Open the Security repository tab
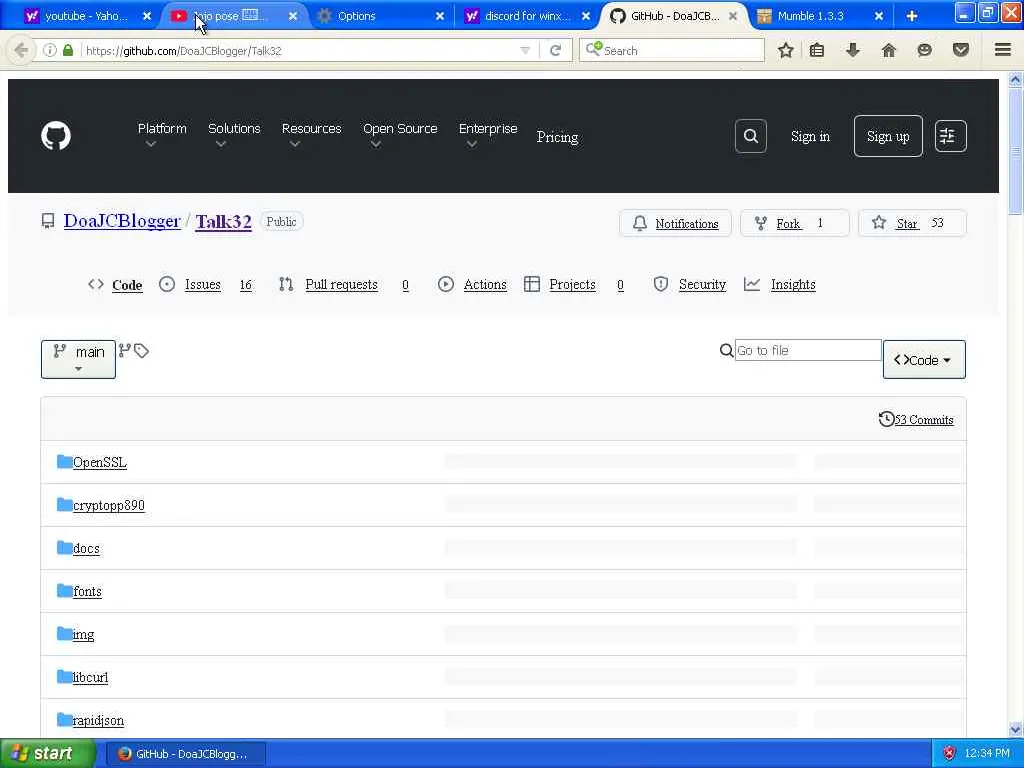 702,285
